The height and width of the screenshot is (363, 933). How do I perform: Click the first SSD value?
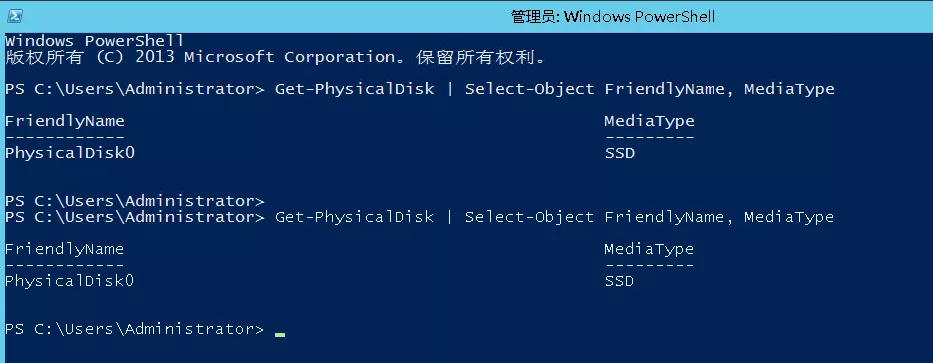(619, 153)
